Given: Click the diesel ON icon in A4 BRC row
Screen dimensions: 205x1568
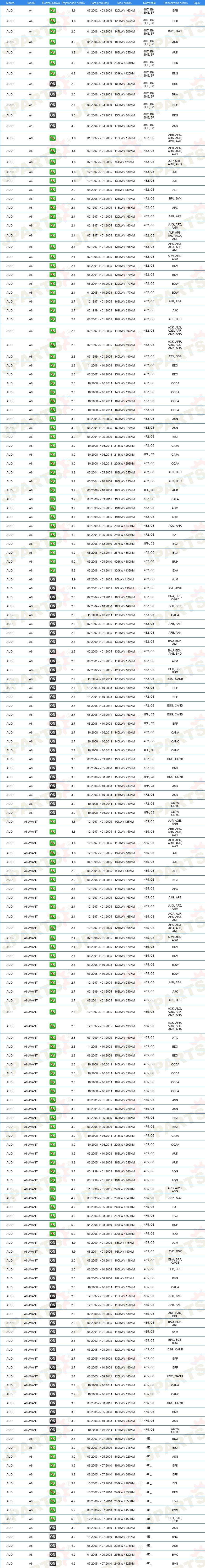Looking at the screenshot, I should [x=53, y=84].
